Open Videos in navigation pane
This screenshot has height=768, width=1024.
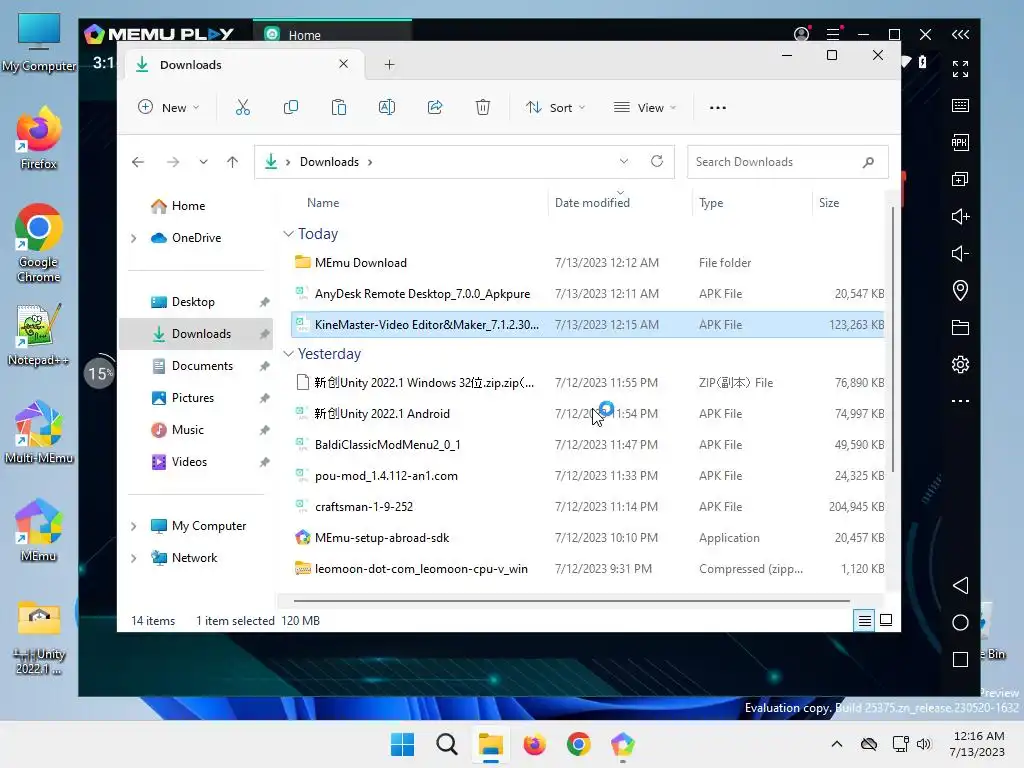click(189, 462)
